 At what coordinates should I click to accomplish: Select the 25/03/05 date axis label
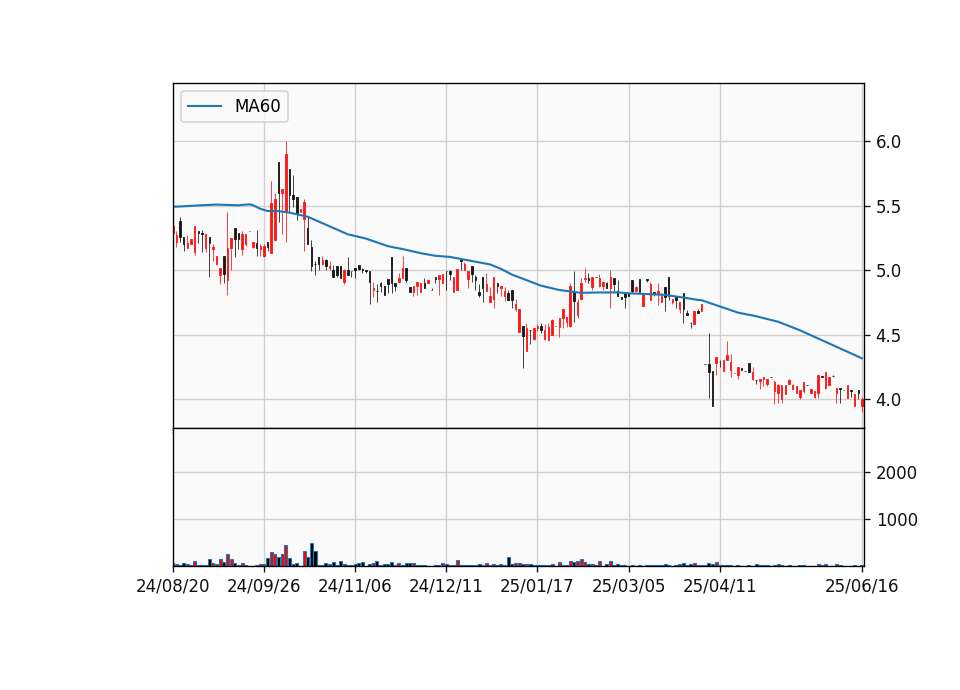[629, 586]
